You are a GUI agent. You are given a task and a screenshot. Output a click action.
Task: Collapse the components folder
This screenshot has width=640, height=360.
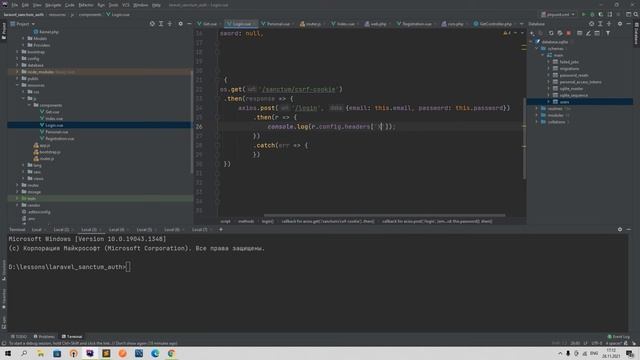[29, 105]
